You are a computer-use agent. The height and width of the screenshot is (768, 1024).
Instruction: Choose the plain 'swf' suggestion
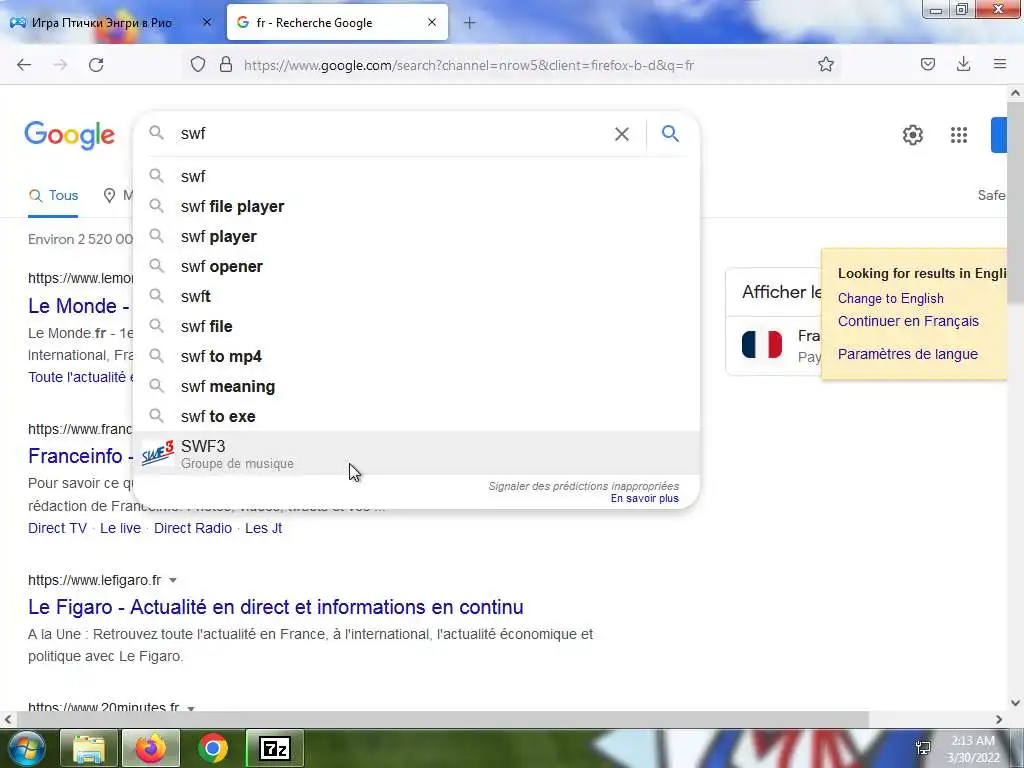[416, 176]
